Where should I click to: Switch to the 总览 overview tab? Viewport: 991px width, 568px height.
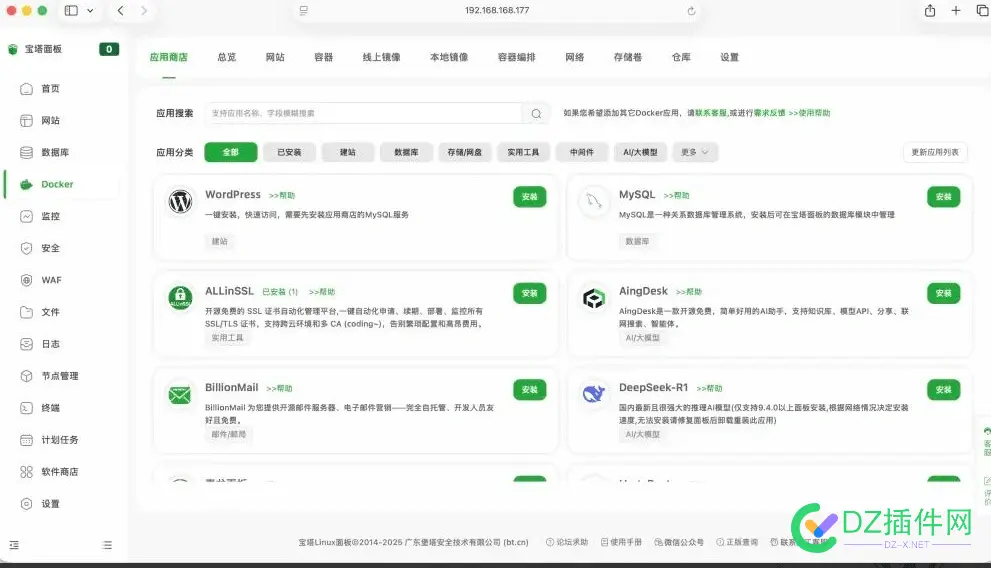point(226,57)
